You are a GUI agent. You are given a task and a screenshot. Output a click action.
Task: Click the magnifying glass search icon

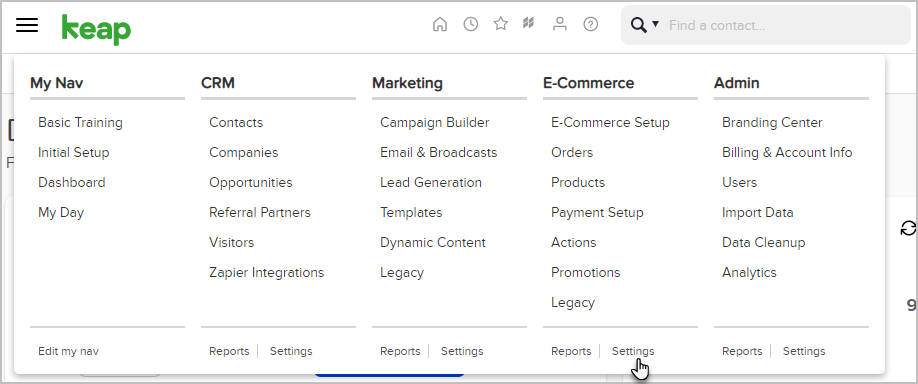coord(639,25)
